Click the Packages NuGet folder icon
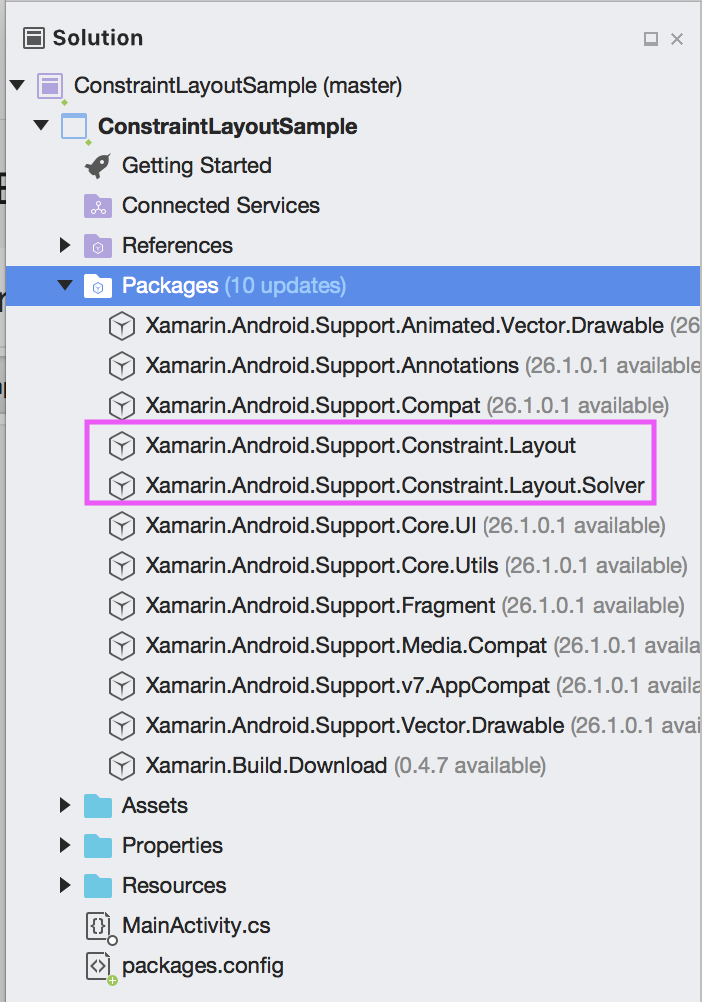 pyautogui.click(x=97, y=285)
